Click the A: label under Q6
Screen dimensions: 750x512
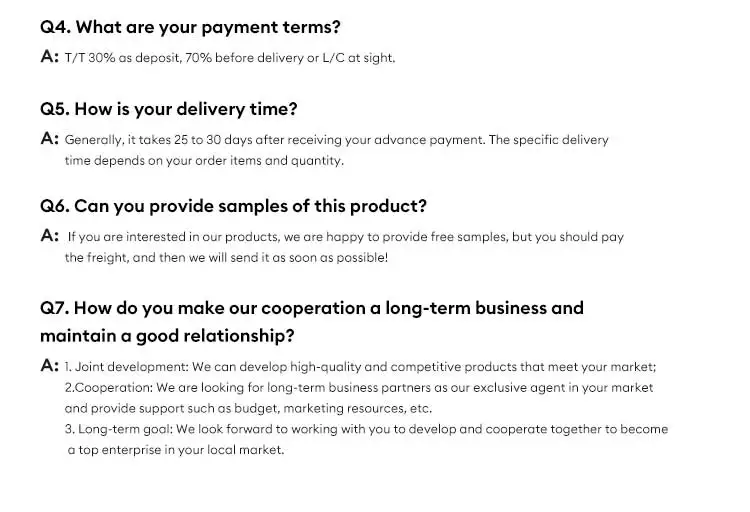tap(49, 236)
